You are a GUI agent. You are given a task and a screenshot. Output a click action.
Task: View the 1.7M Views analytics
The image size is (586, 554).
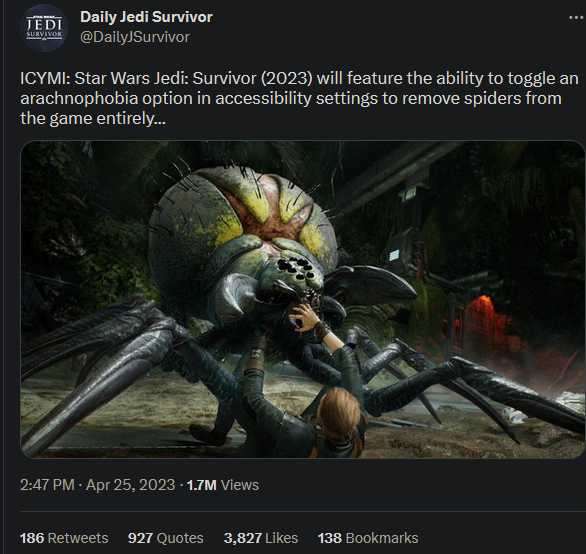(222, 485)
